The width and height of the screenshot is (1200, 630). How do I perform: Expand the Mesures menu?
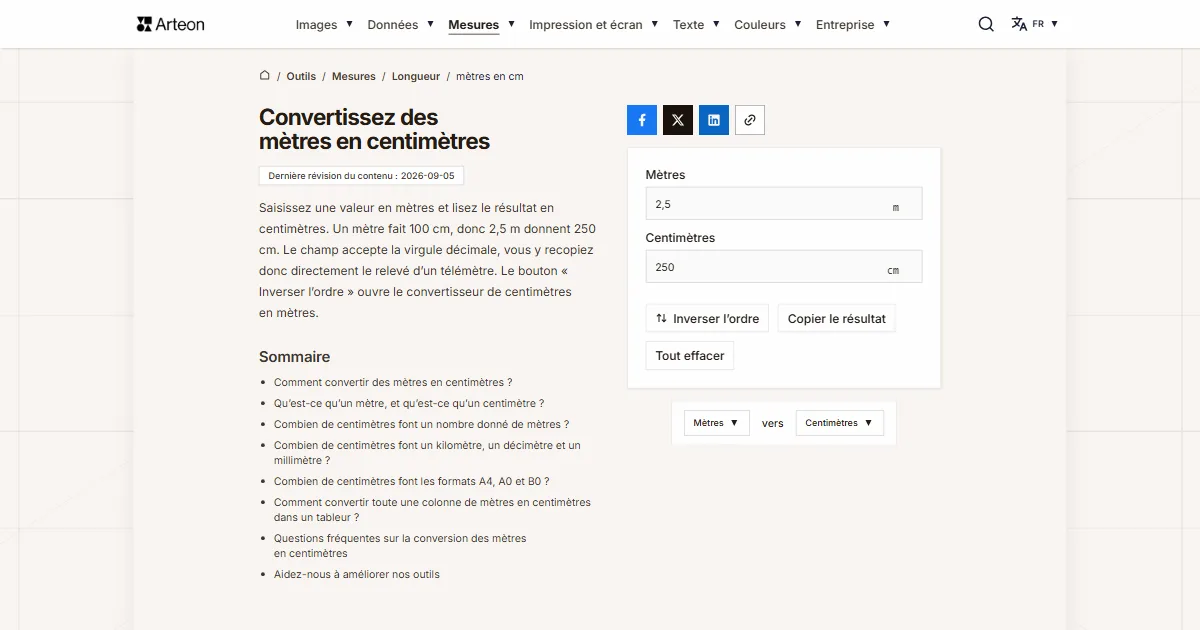481,24
